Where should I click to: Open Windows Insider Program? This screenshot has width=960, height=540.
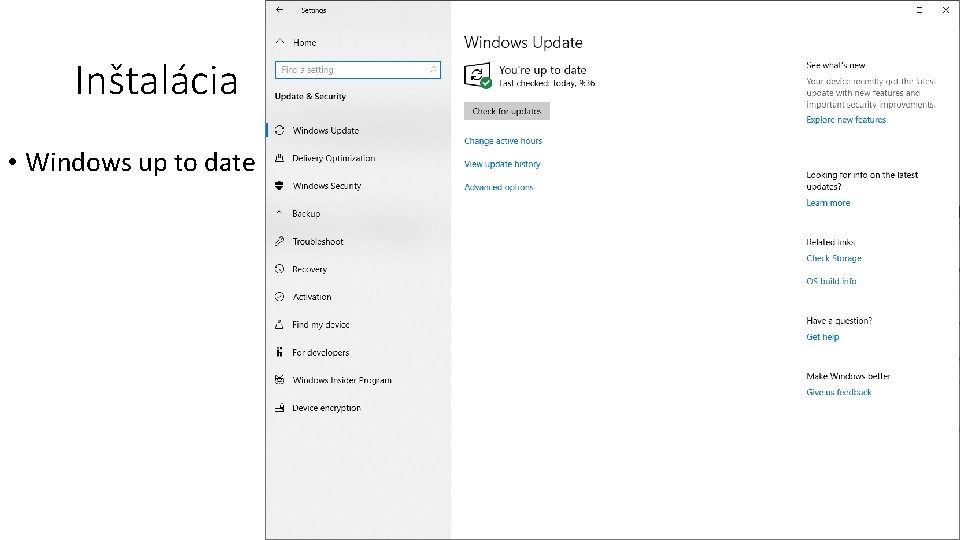[342, 380]
